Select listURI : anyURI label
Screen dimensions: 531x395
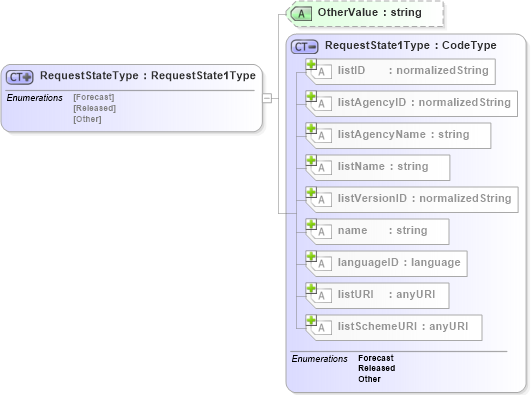[386, 294]
